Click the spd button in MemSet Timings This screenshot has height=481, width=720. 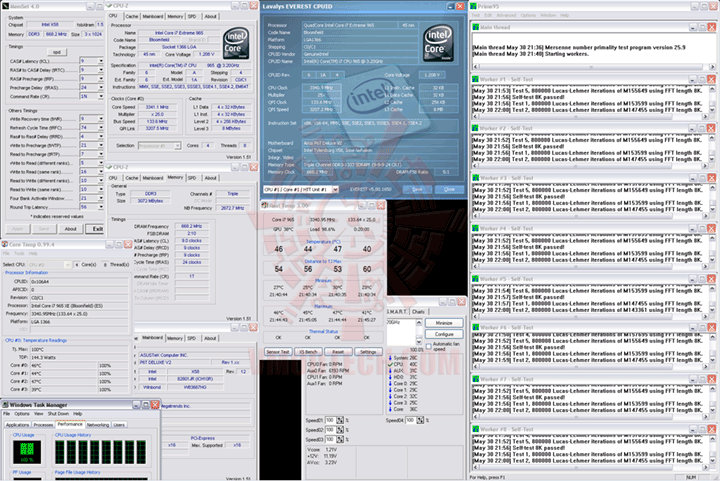click(56, 51)
